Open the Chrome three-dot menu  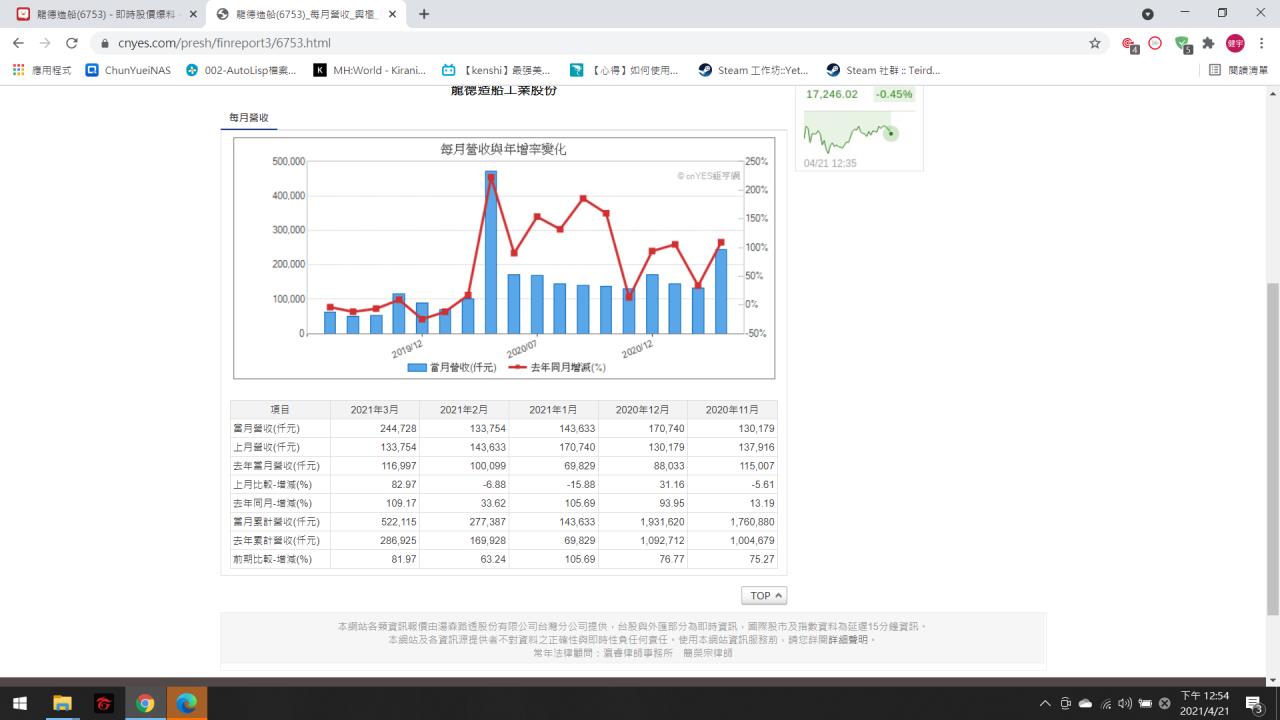1262,43
